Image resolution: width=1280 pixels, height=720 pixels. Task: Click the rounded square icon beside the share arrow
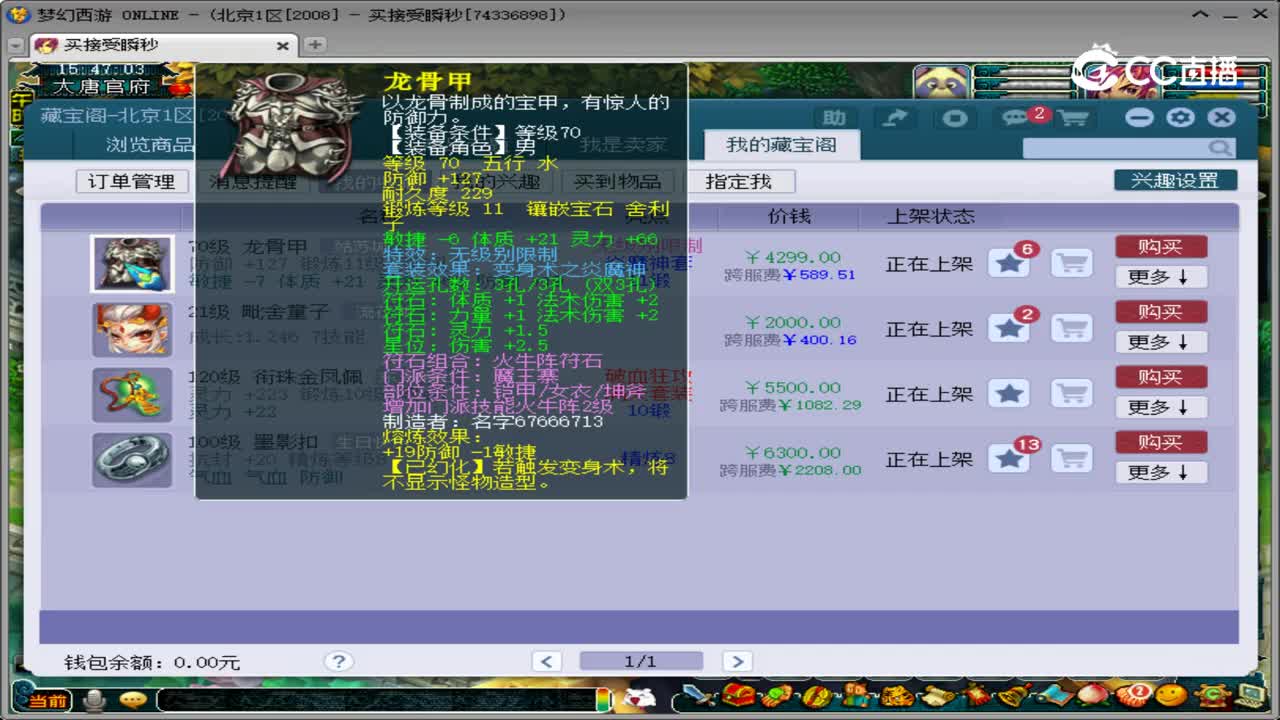(x=955, y=118)
